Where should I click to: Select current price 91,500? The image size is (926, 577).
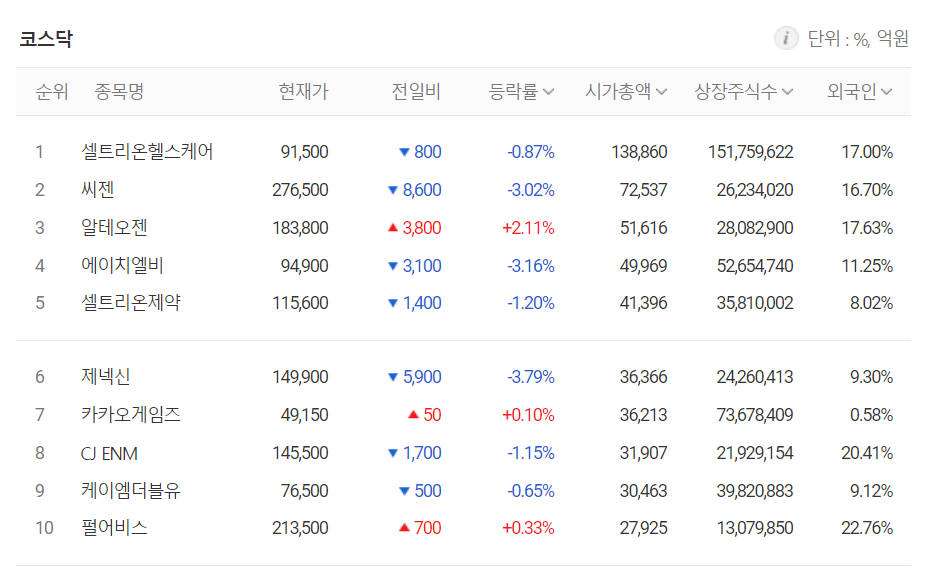[x=304, y=152]
